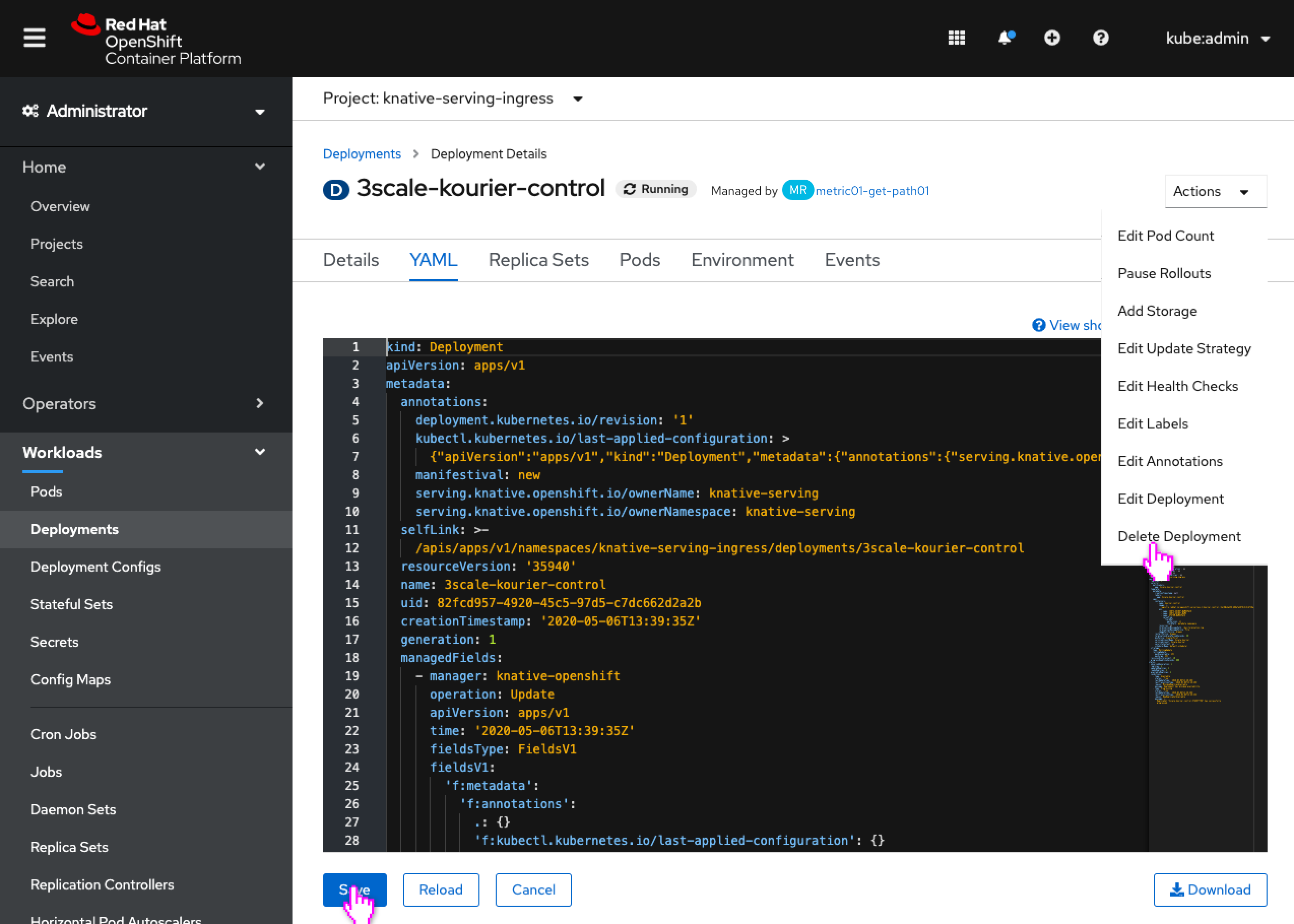Click the add/plus icon in toolbar
The image size is (1294, 924).
[1051, 38]
